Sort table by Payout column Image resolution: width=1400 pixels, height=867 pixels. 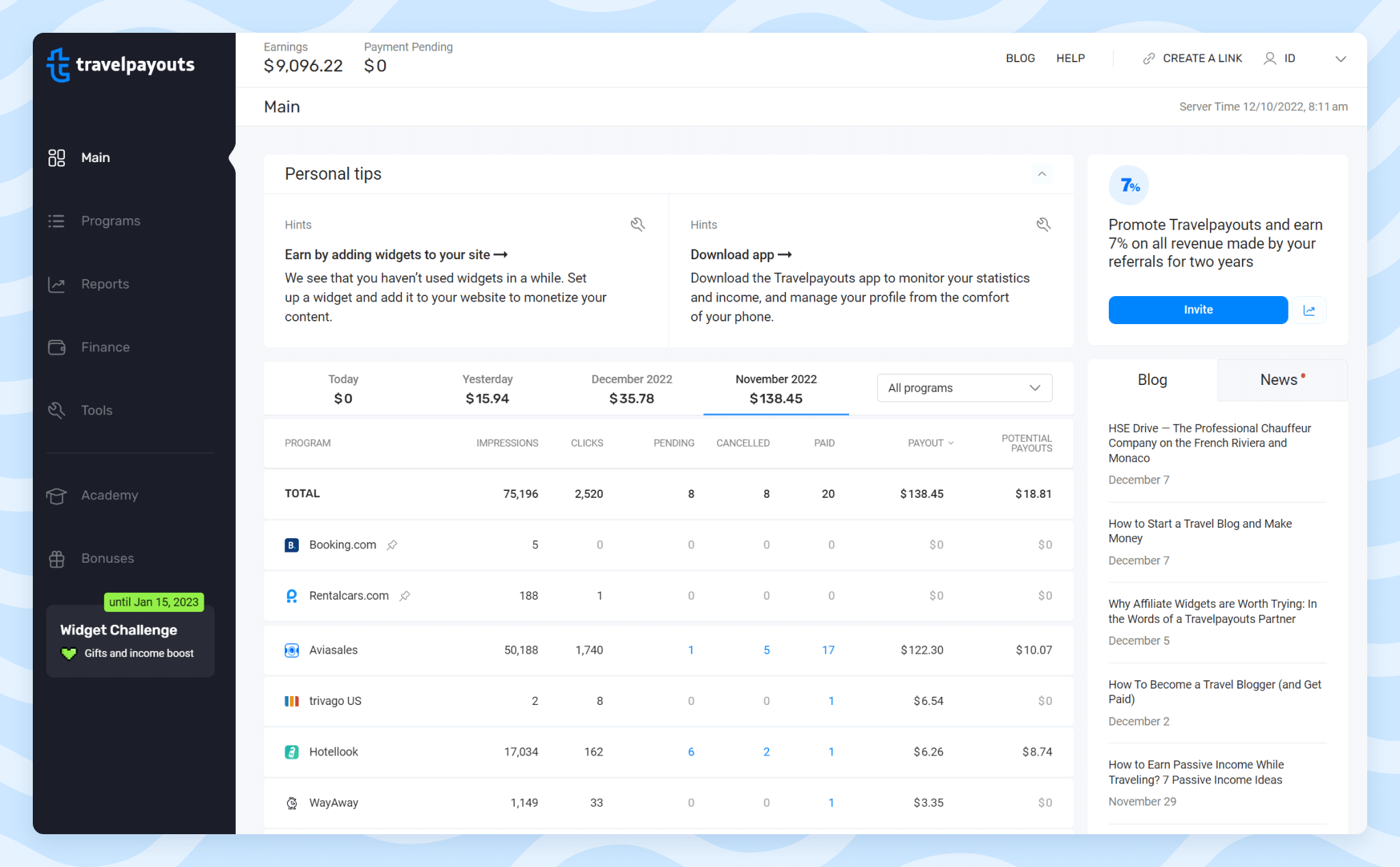pyautogui.click(x=930, y=443)
